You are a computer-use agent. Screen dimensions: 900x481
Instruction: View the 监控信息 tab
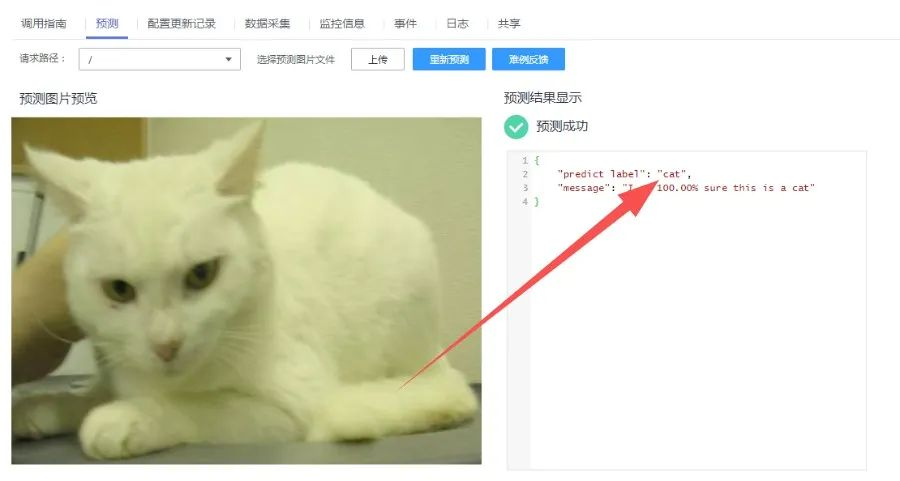coord(342,24)
